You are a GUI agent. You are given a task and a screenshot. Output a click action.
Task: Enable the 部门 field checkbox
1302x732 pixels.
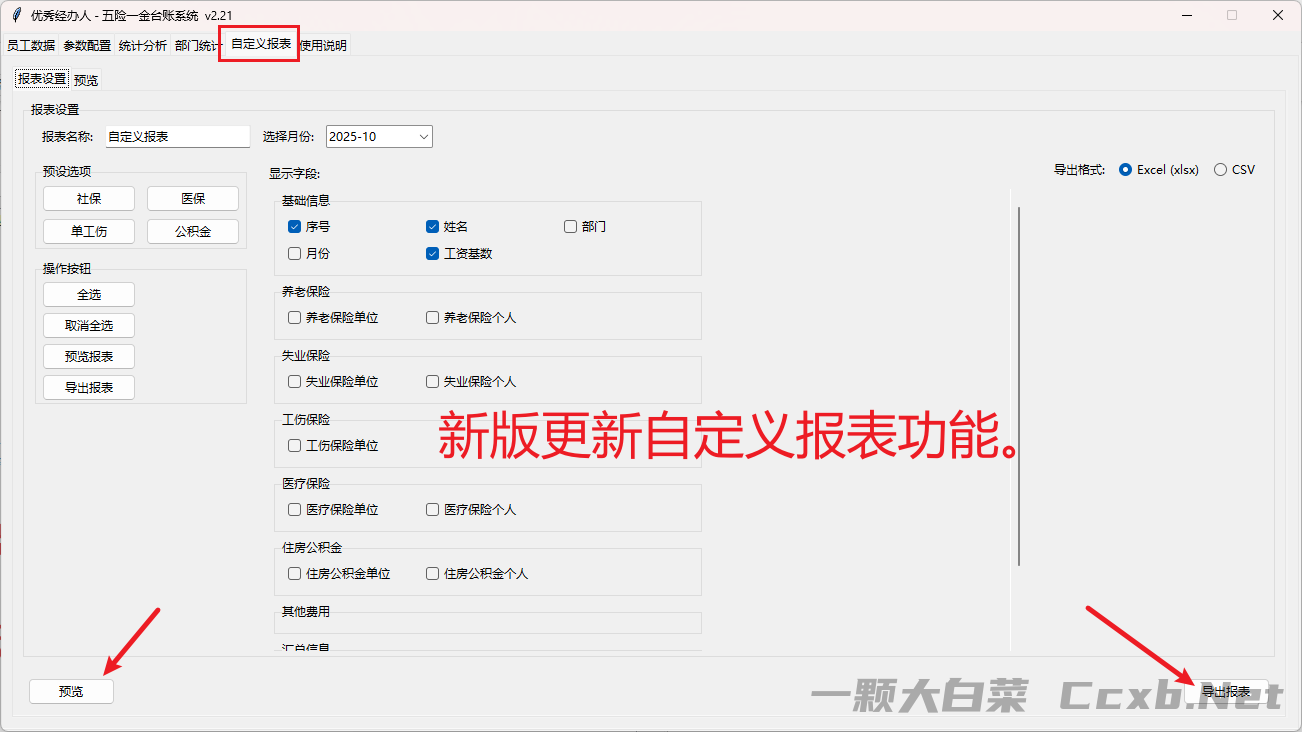coord(570,227)
